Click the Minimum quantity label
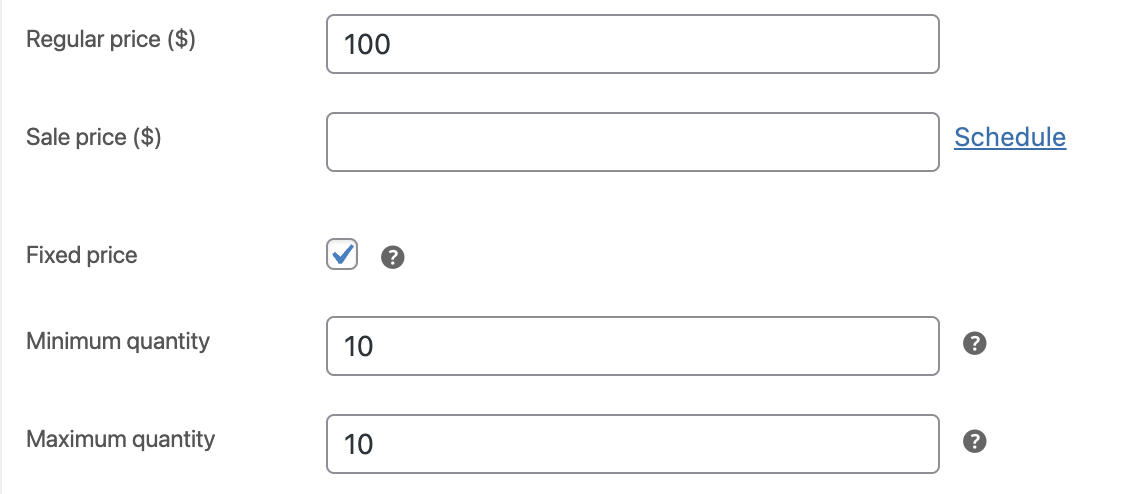Screen dimensions: 1148x494 [118, 341]
